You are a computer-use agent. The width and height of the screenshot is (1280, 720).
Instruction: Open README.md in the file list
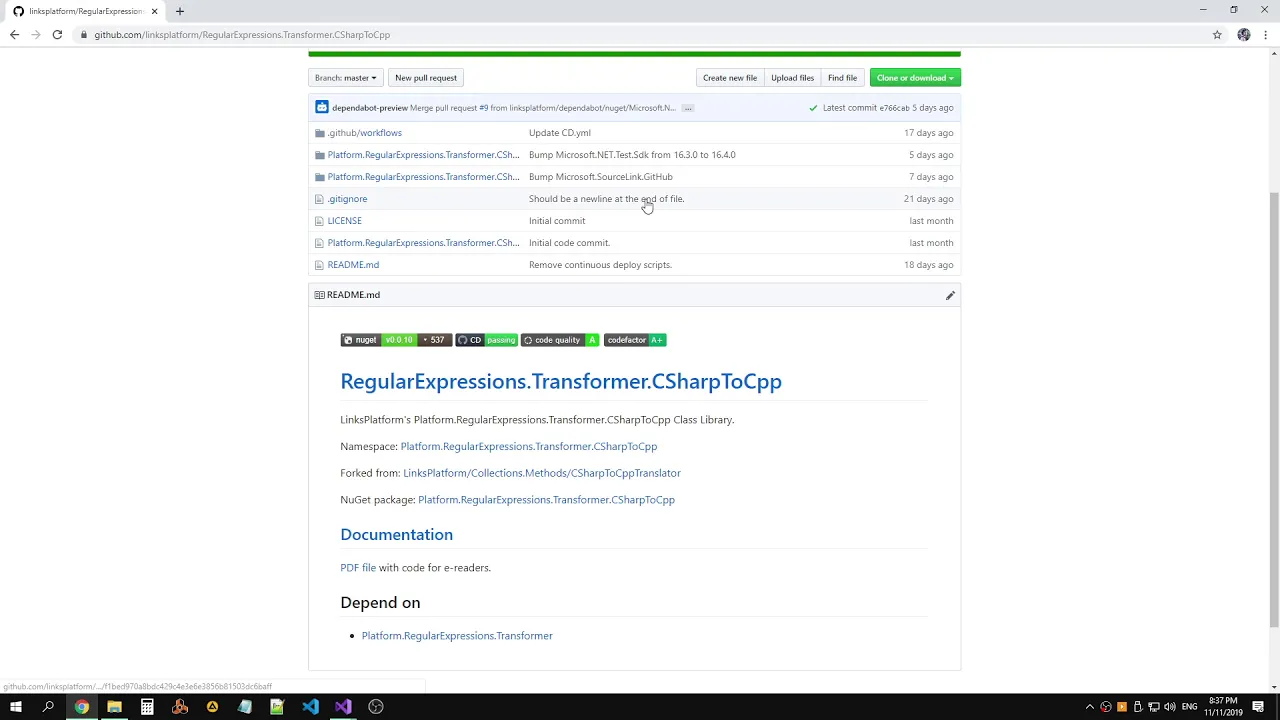pyautogui.click(x=353, y=265)
